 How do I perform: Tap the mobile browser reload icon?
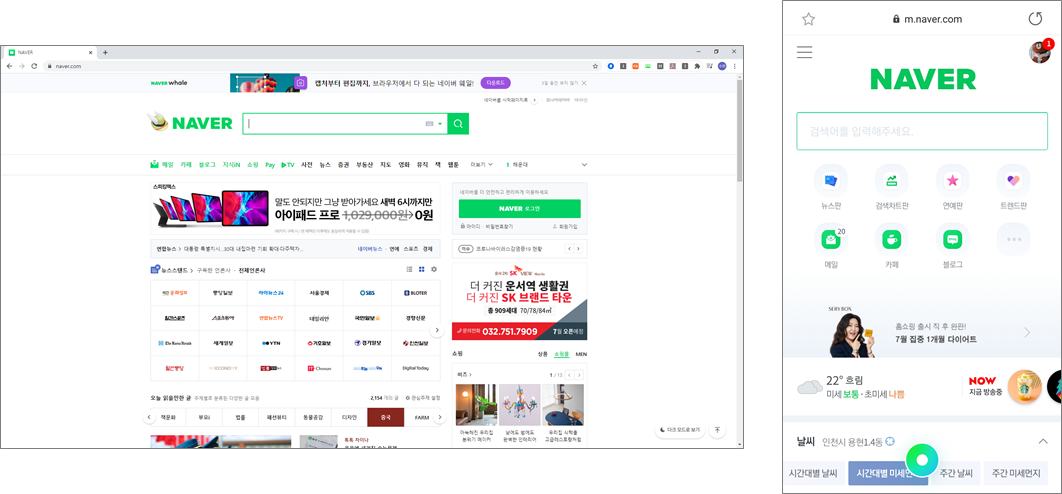[x=1035, y=19]
